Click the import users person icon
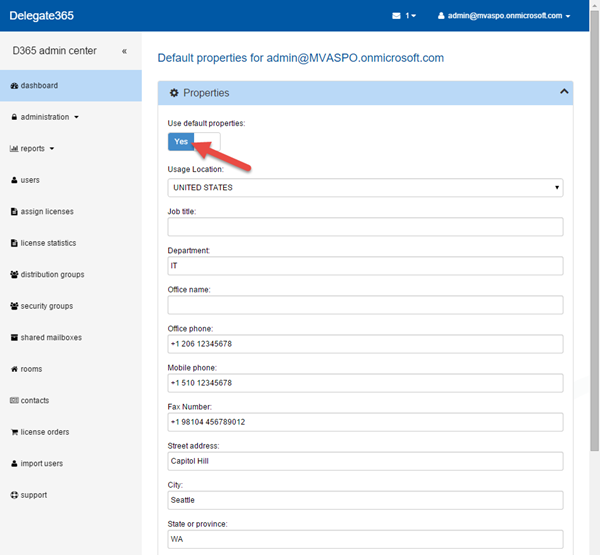 (14, 464)
